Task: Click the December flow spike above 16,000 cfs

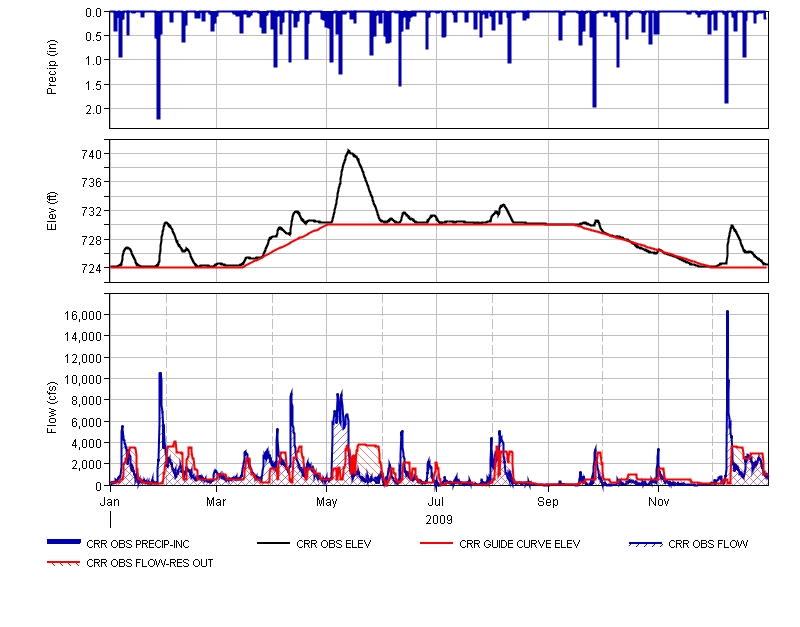Action: pos(727,312)
